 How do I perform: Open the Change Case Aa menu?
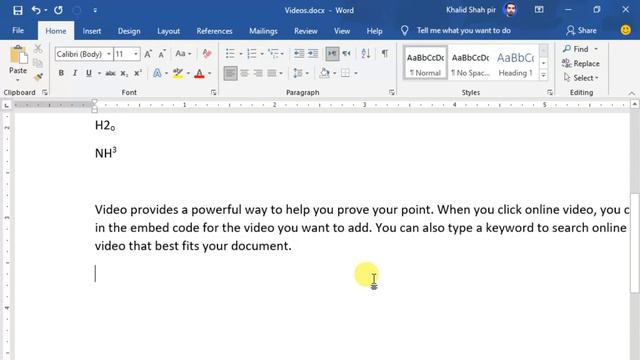pos(183,53)
